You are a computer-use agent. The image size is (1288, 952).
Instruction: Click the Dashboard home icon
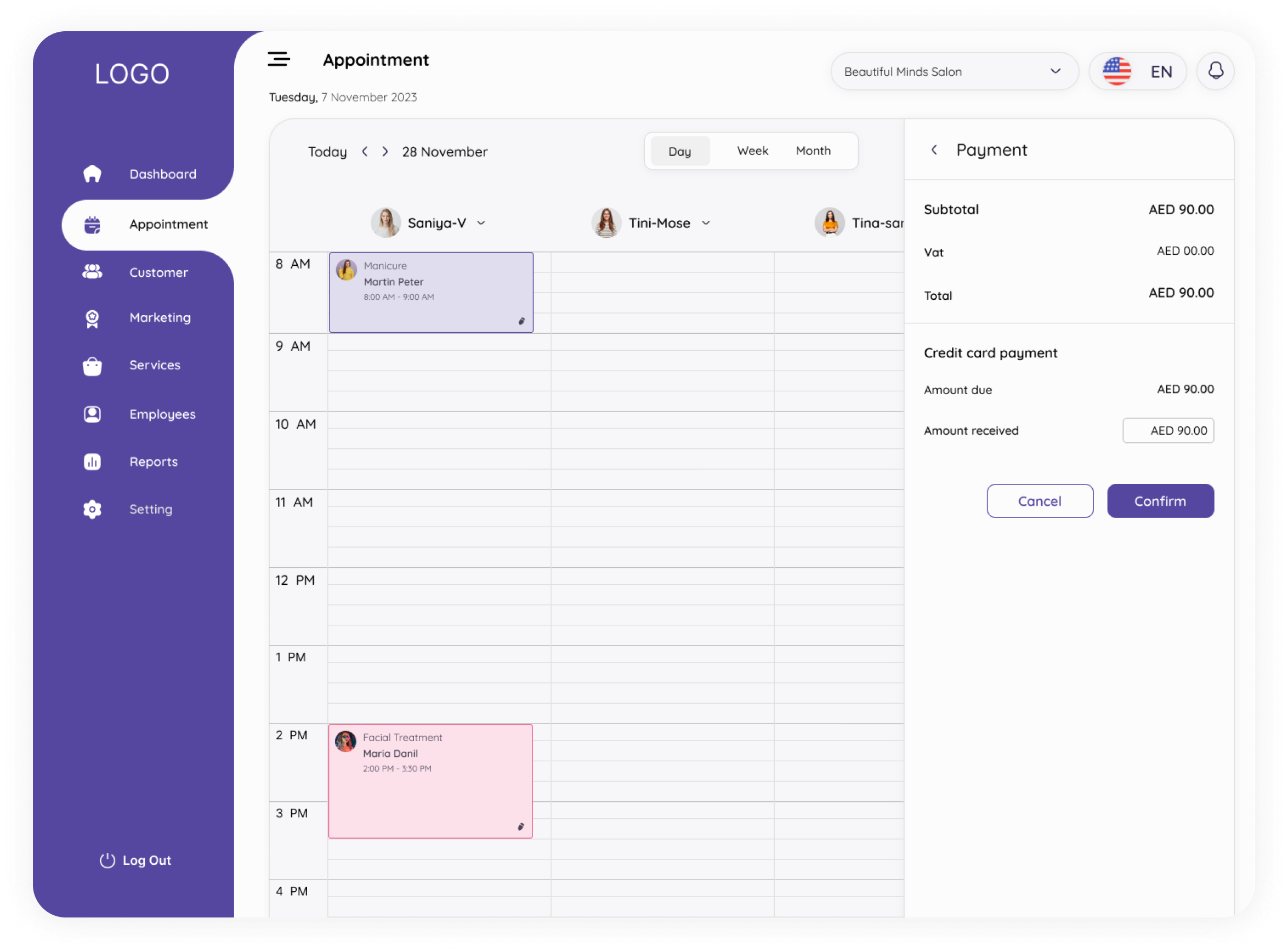click(92, 174)
